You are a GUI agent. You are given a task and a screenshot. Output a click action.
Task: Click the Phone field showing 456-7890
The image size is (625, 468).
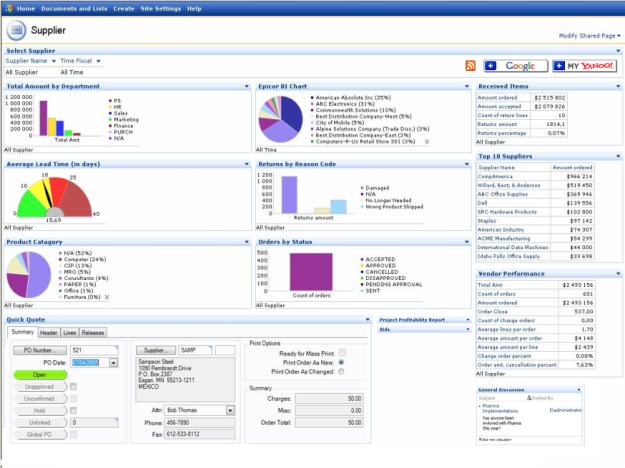tap(199, 422)
